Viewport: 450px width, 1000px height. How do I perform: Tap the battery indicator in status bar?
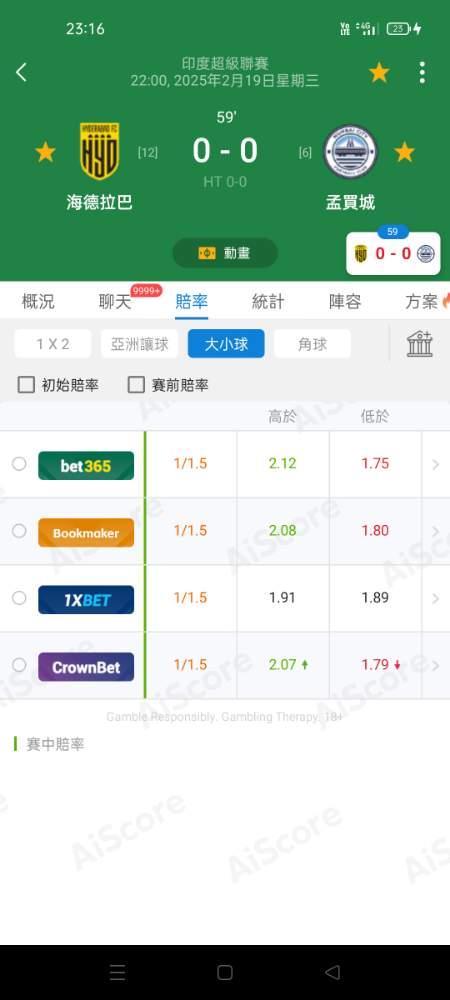pyautogui.click(x=399, y=29)
